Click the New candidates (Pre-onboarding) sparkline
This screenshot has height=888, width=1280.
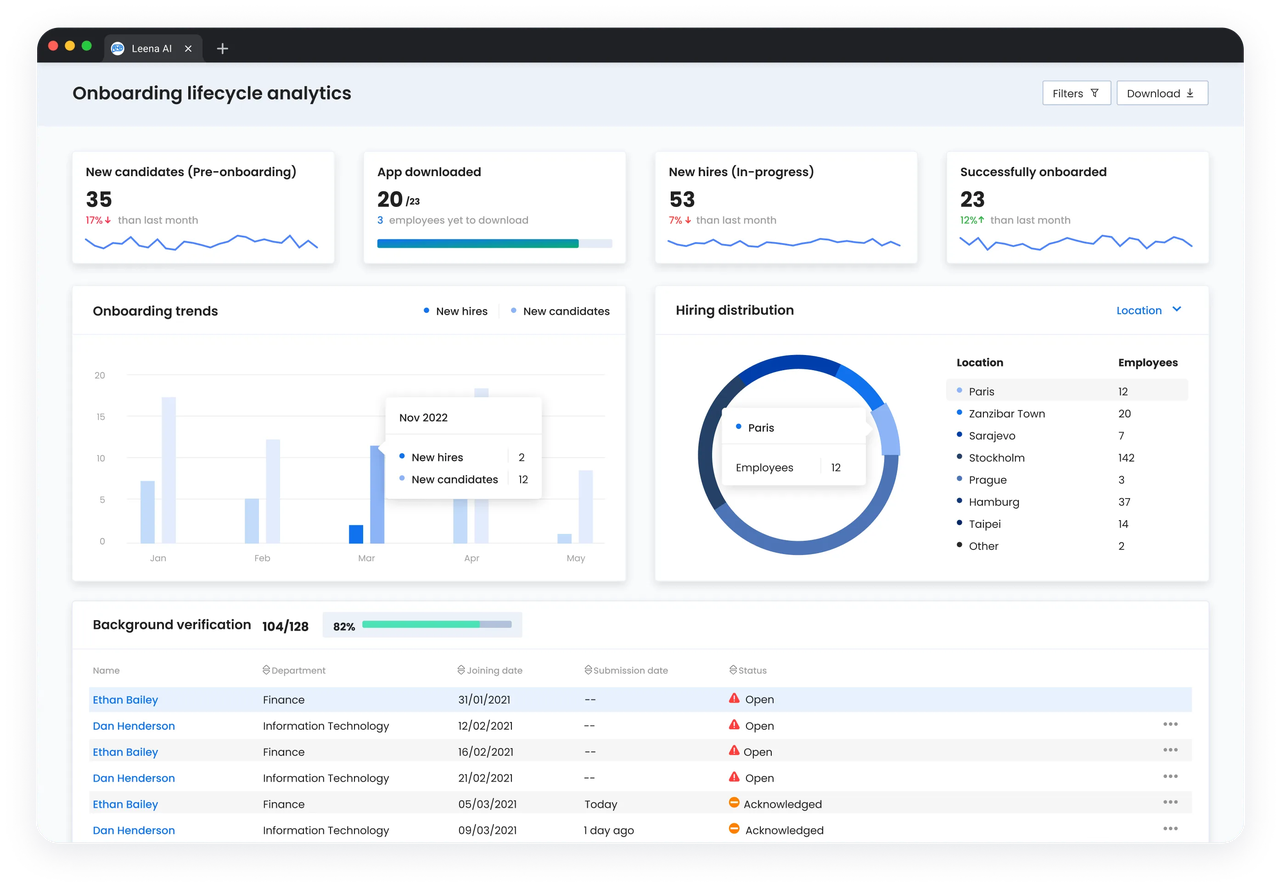[x=202, y=242]
